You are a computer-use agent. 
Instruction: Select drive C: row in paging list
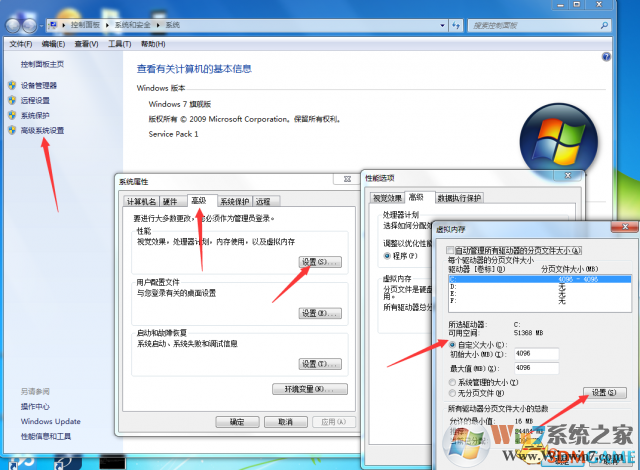tap(540, 279)
